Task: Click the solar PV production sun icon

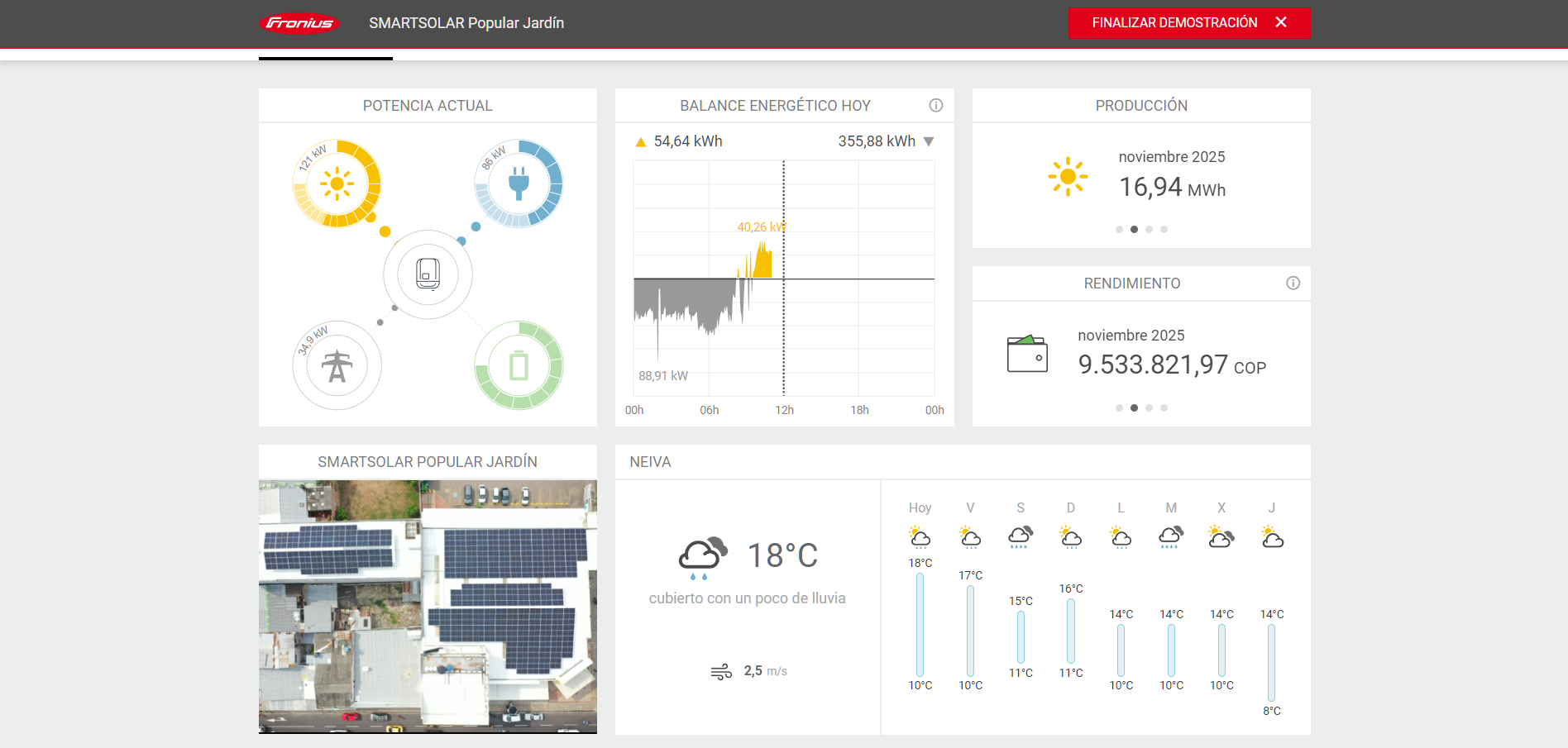Action: tap(337, 183)
